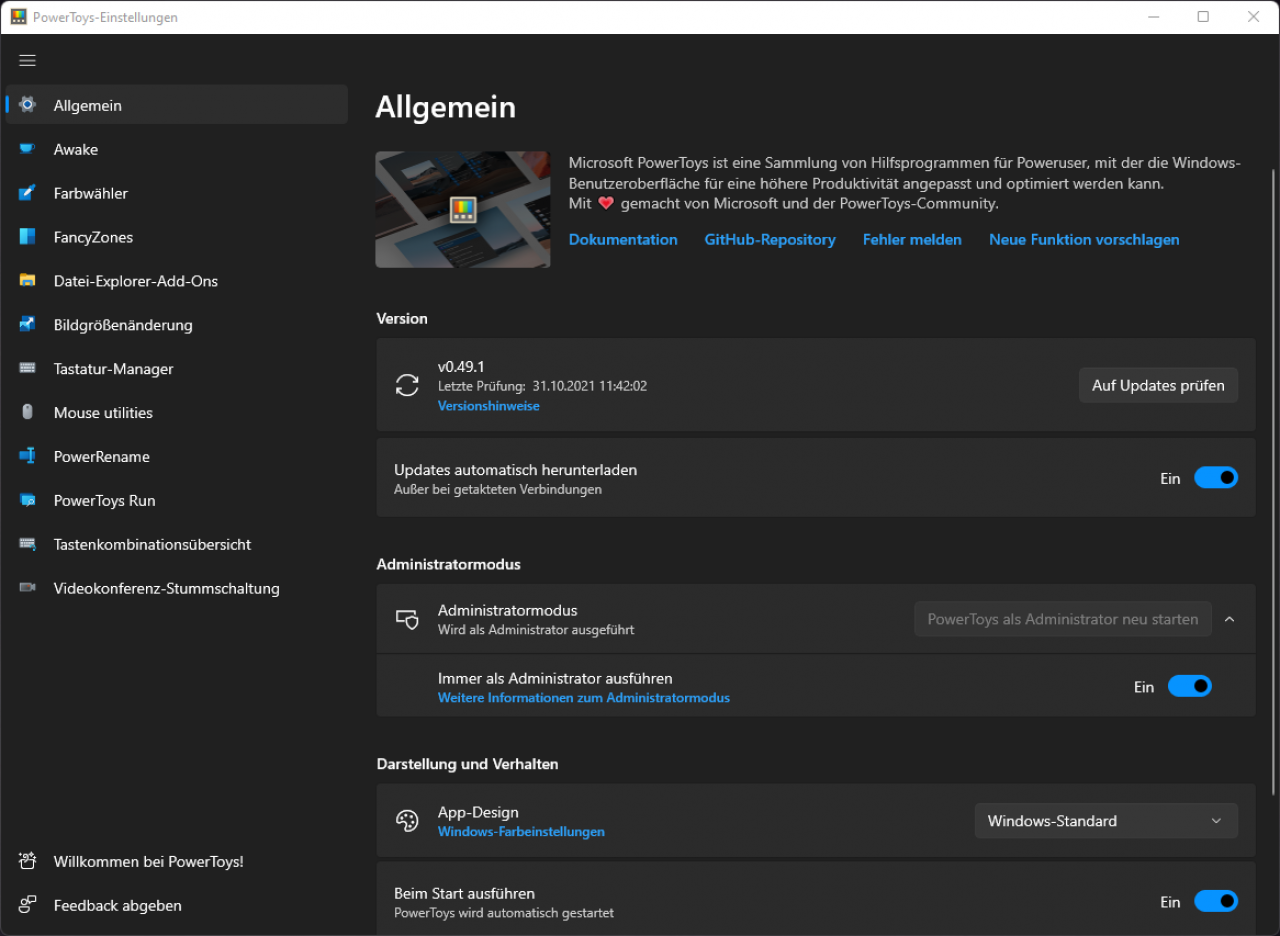Click the App-Design palette icon

407,821
